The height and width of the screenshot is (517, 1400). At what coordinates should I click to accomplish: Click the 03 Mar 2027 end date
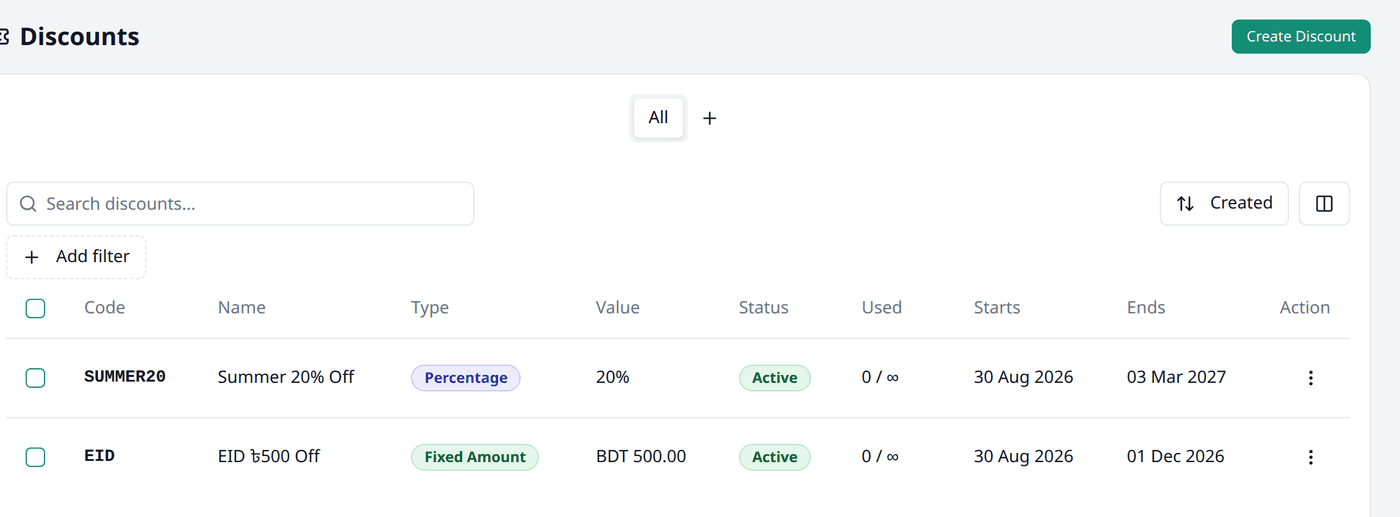pyautogui.click(x=1176, y=377)
